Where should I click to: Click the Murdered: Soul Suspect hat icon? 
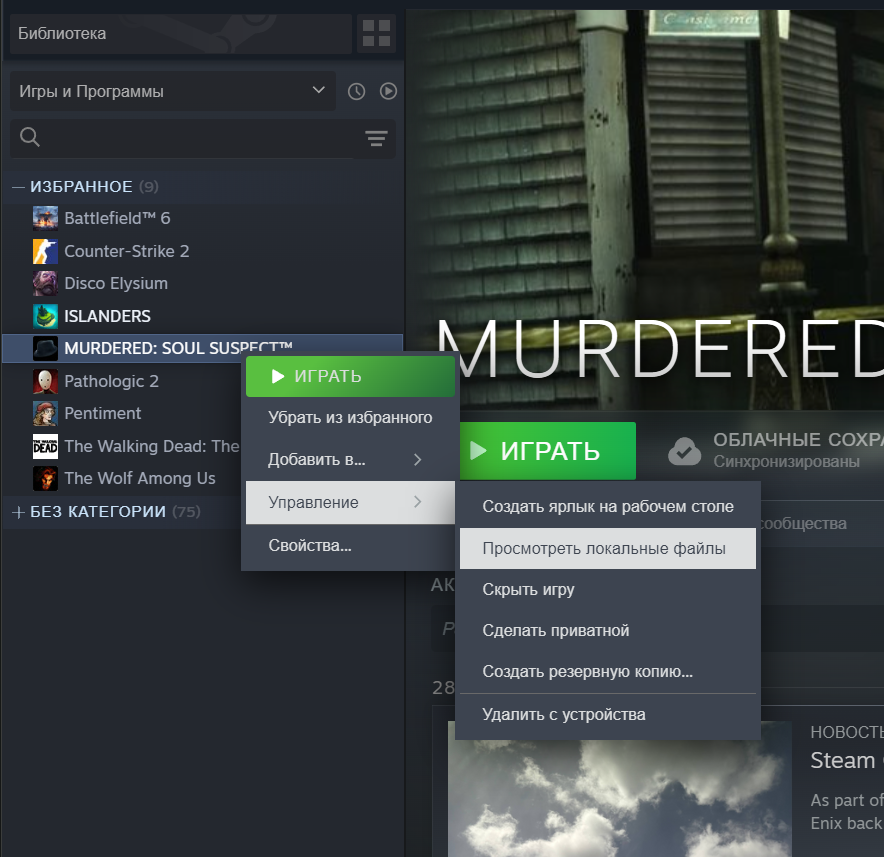coord(45,348)
